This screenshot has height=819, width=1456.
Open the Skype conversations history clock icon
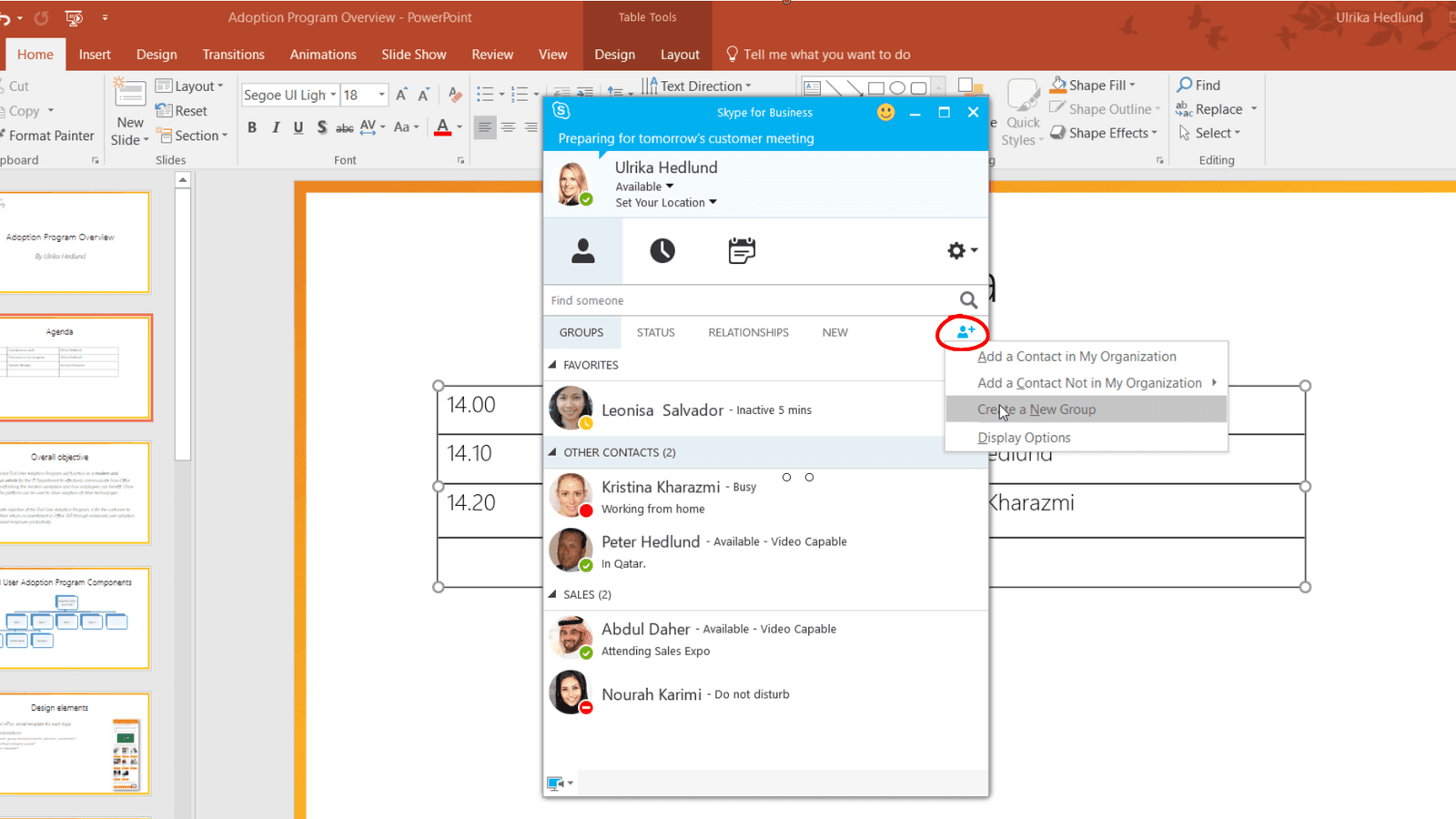[662, 250]
